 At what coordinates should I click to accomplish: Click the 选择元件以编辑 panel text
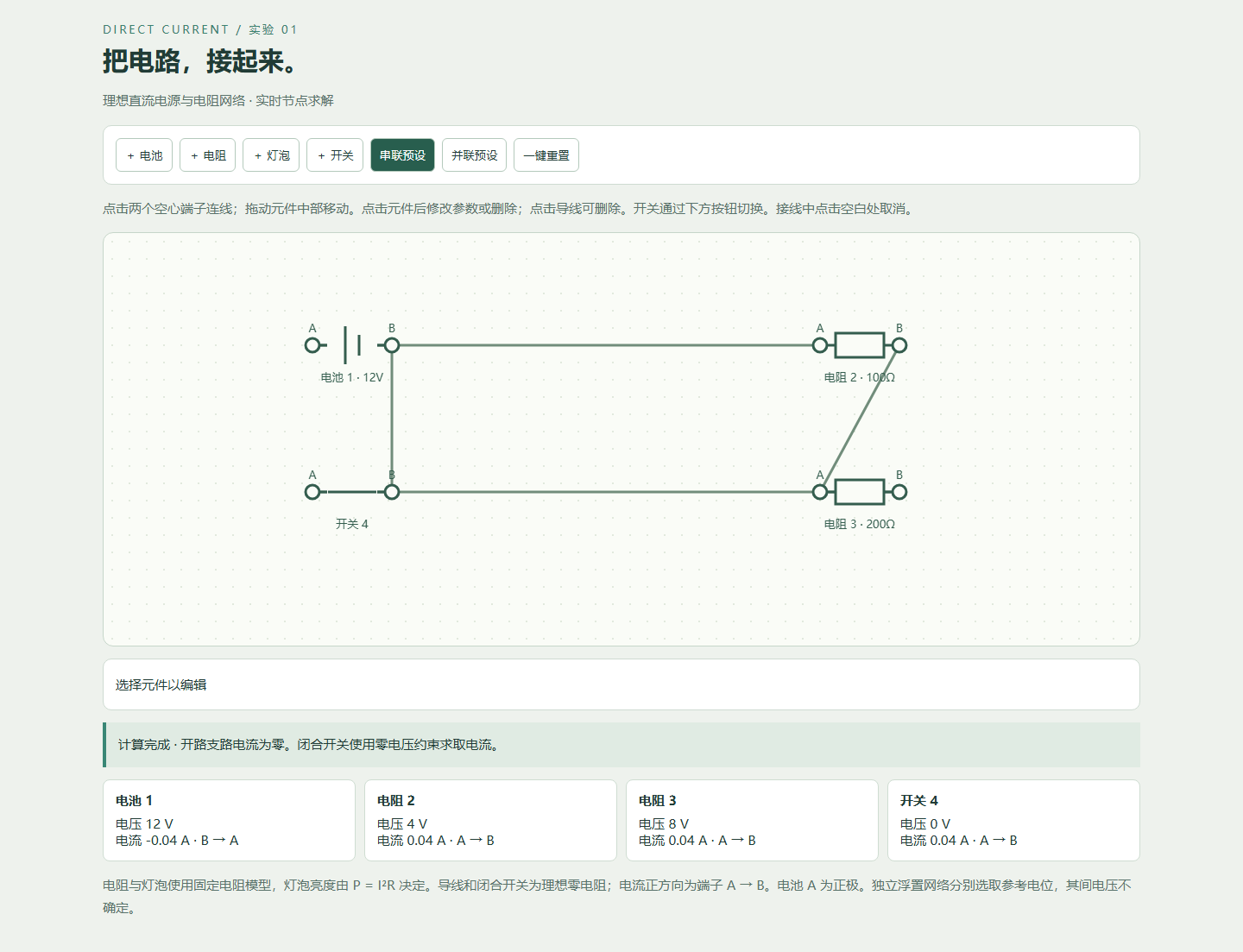click(161, 684)
